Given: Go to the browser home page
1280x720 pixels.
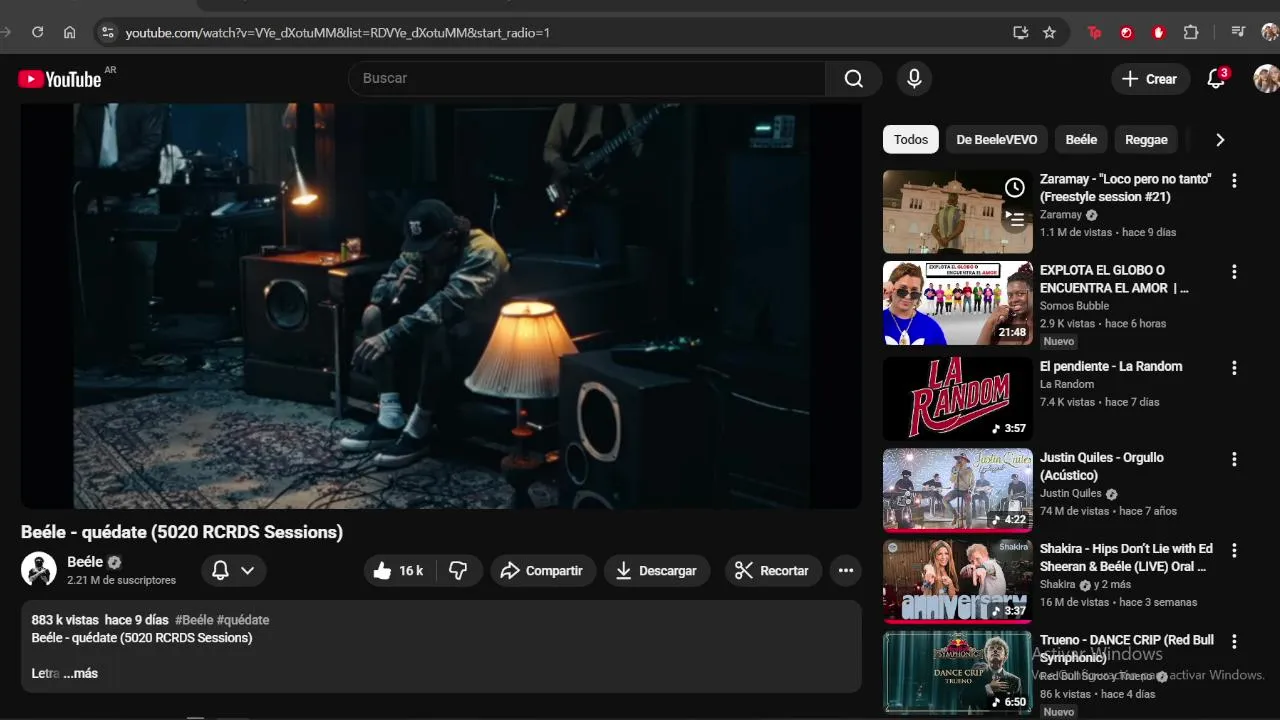Looking at the screenshot, I should pyautogui.click(x=69, y=32).
